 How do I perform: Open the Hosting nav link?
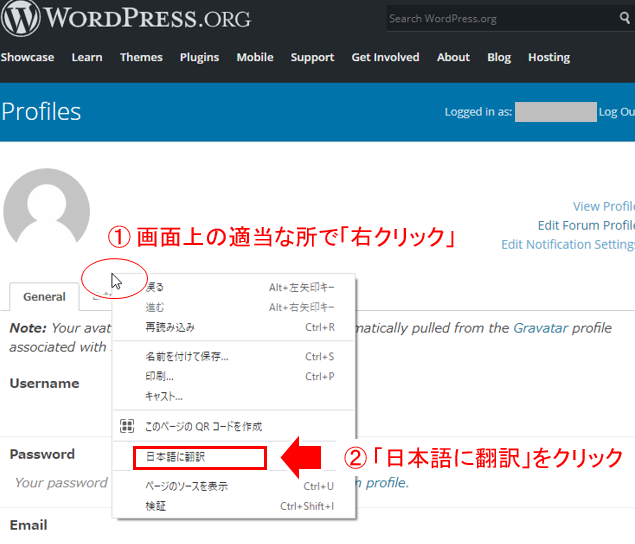click(549, 58)
